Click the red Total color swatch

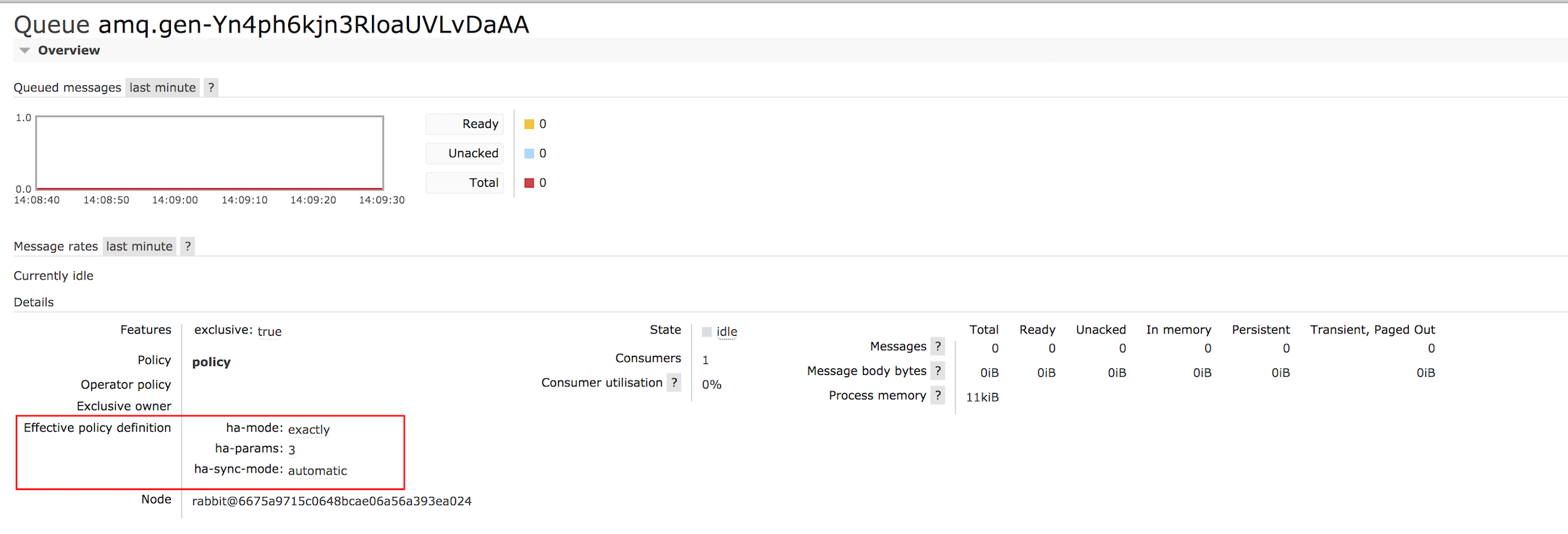coord(529,183)
